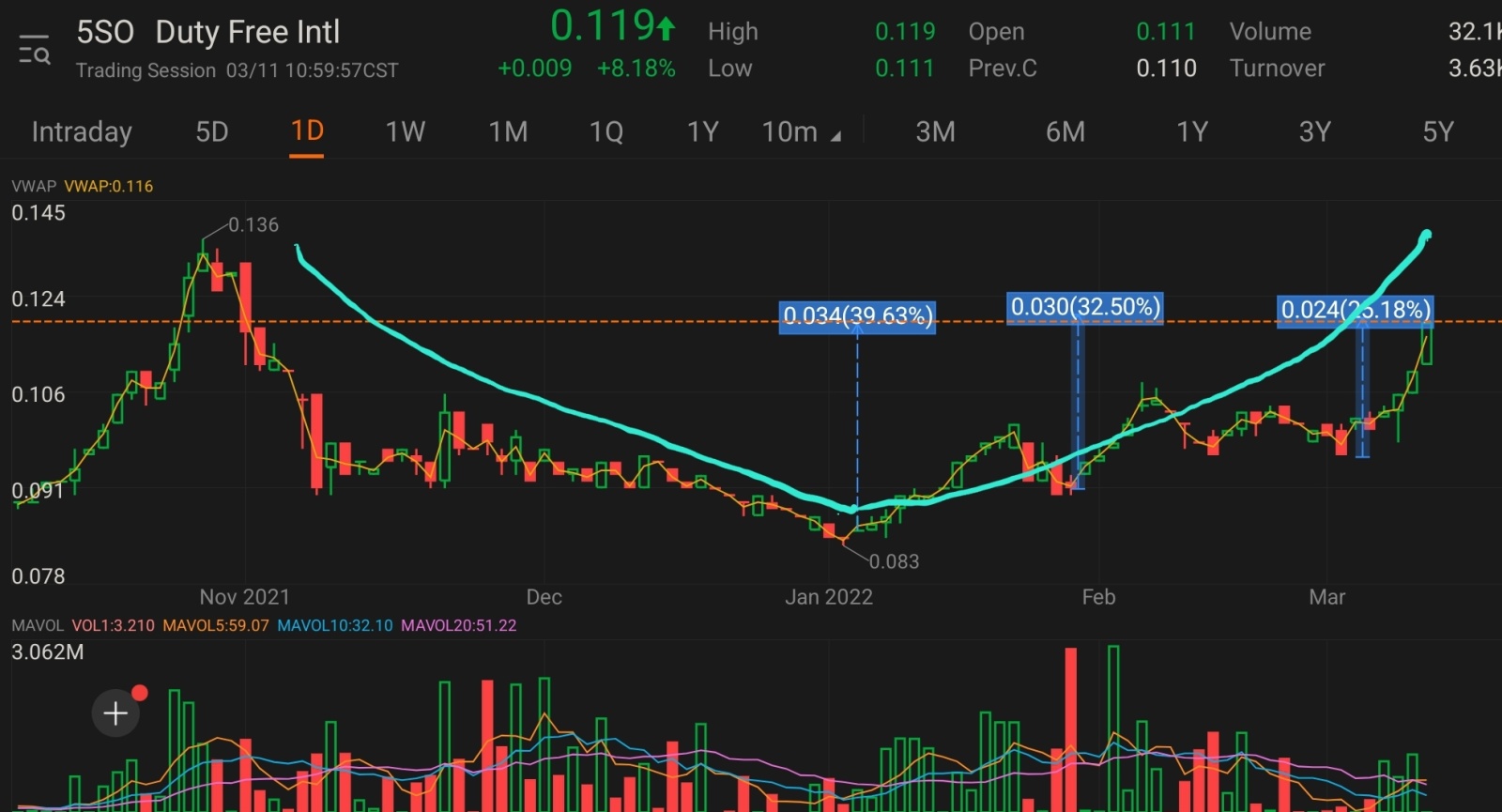The height and width of the screenshot is (812, 1502).
Task: Select the 1Q chart tab
Action: coord(606,132)
